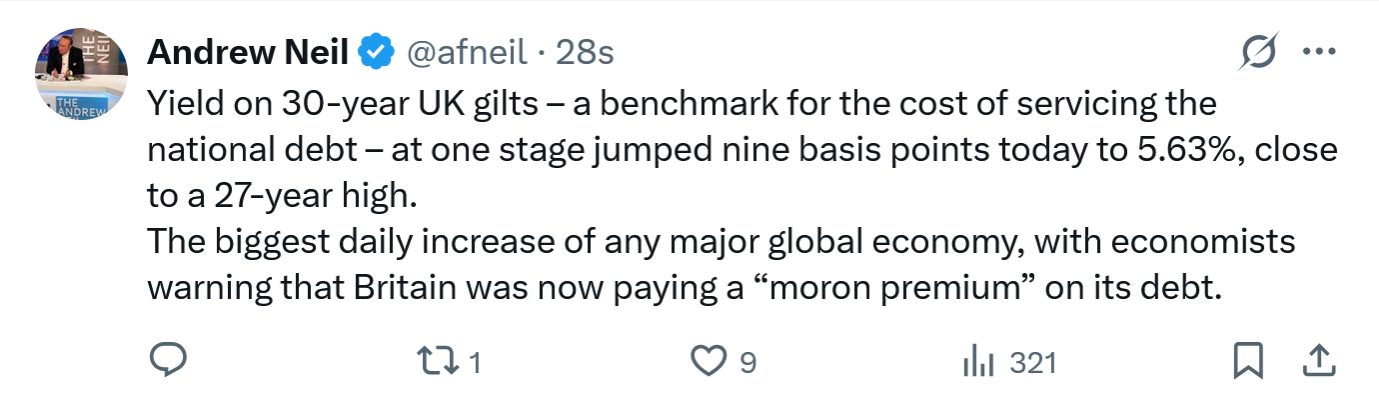Click the Andrew Neil display name
The width and height of the screenshot is (1379, 410).
[x=247, y=52]
